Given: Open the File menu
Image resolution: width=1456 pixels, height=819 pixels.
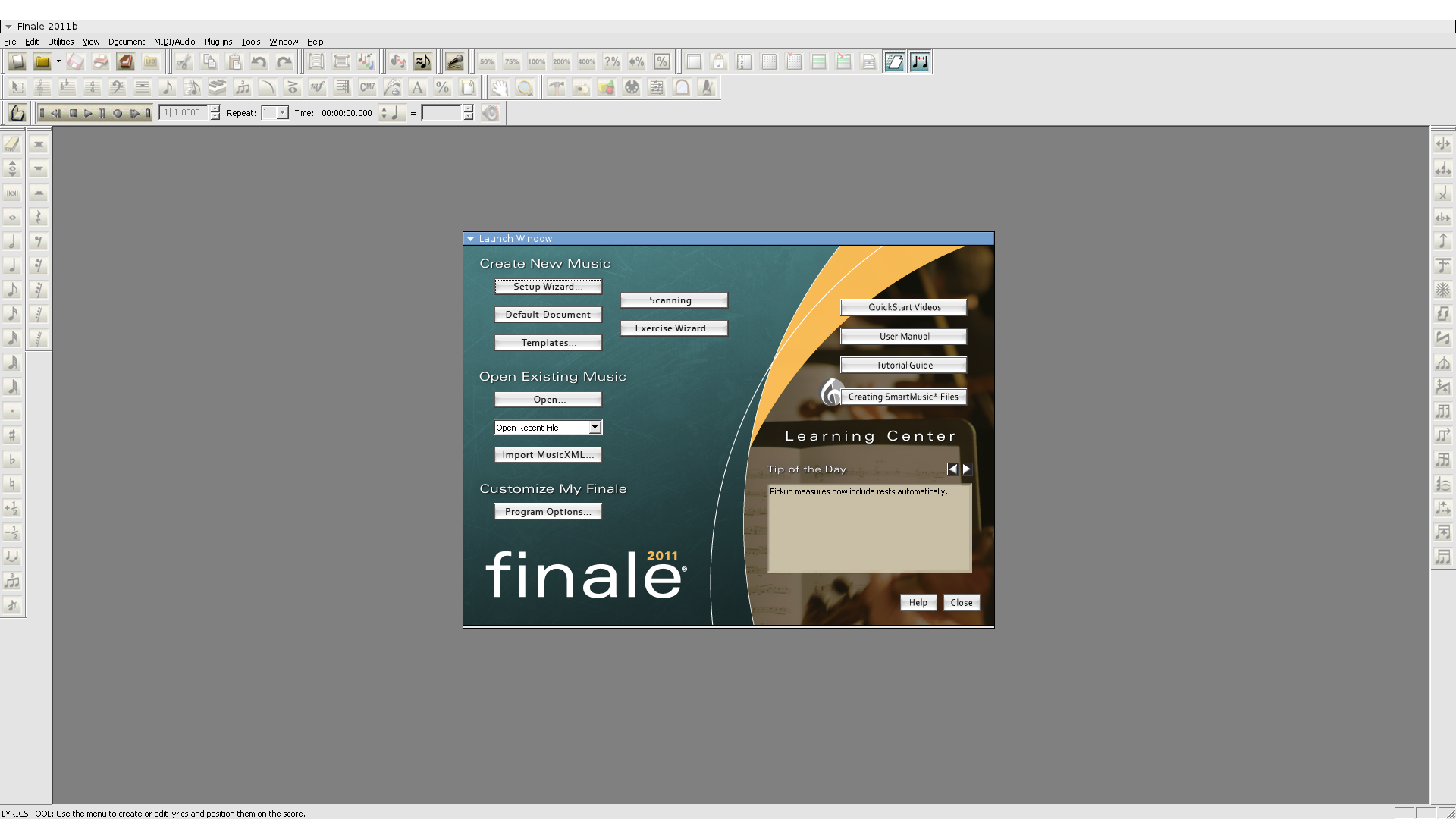Looking at the screenshot, I should 10,42.
